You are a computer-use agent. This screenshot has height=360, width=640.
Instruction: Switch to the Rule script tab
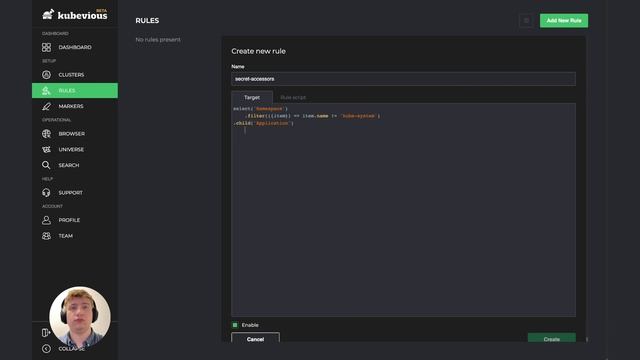tap(293, 97)
